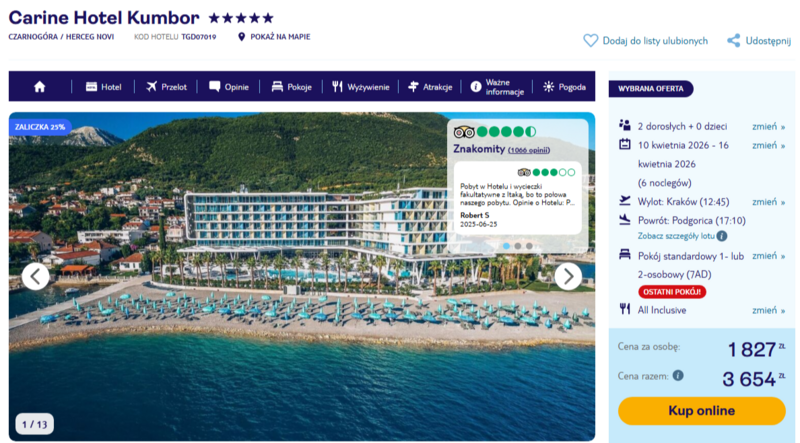800x443 pixels.
Task: Click the heart icon for favorites list
Action: click(x=590, y=41)
